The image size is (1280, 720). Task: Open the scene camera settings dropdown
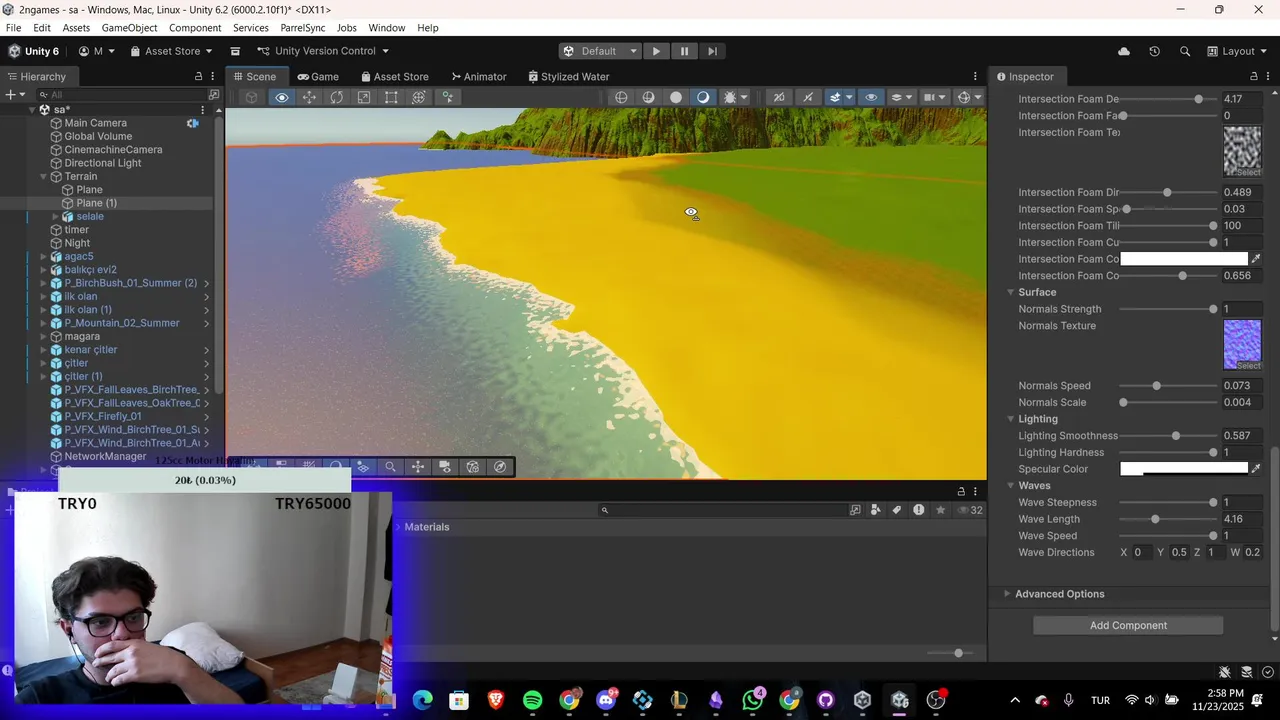click(x=934, y=97)
